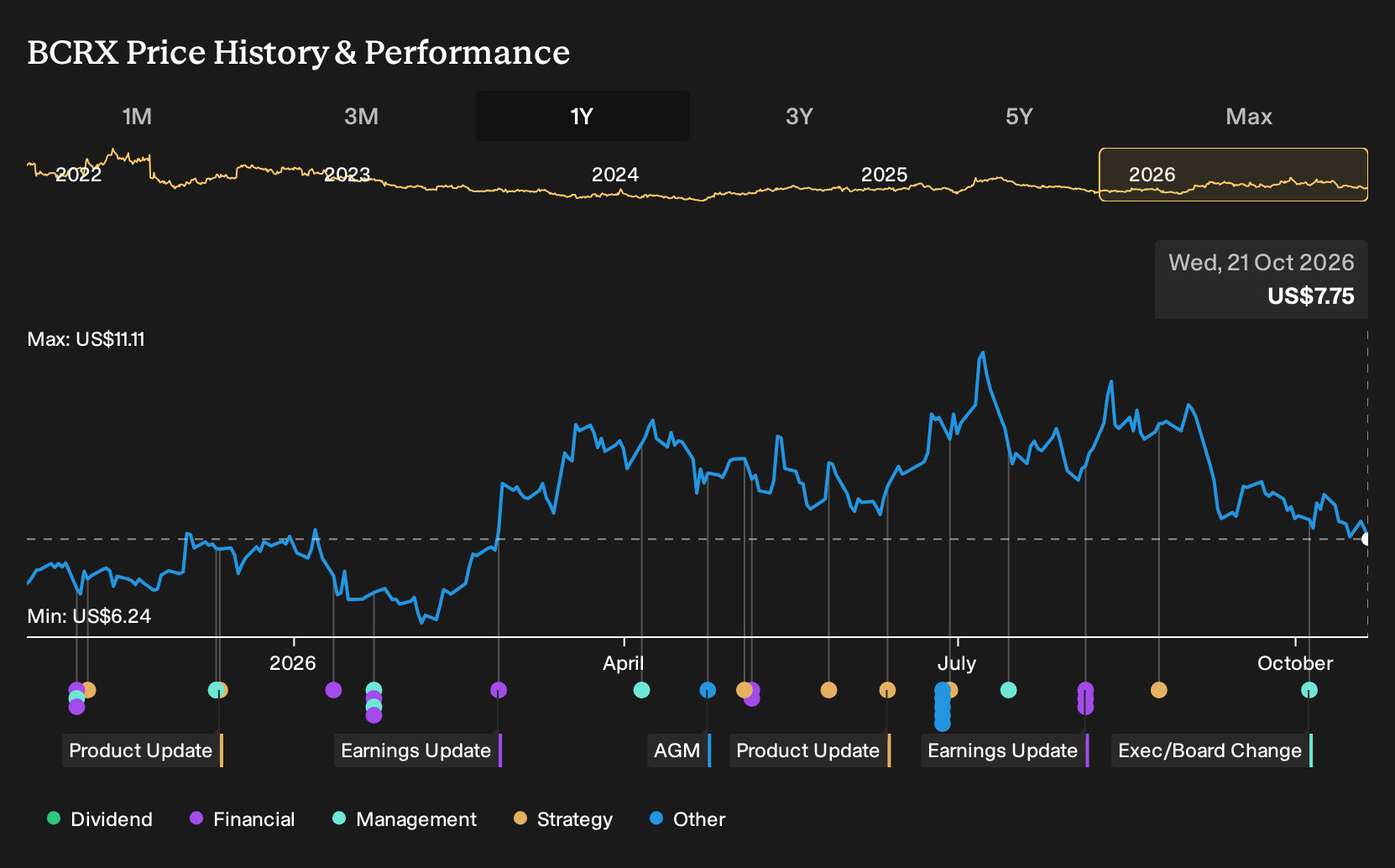Toggle the Dividend legend filter
Viewport: 1395px width, 868px height.
[x=100, y=819]
